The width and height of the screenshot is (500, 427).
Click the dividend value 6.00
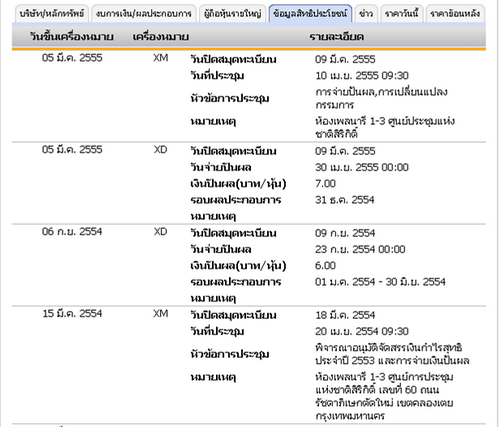325,266
